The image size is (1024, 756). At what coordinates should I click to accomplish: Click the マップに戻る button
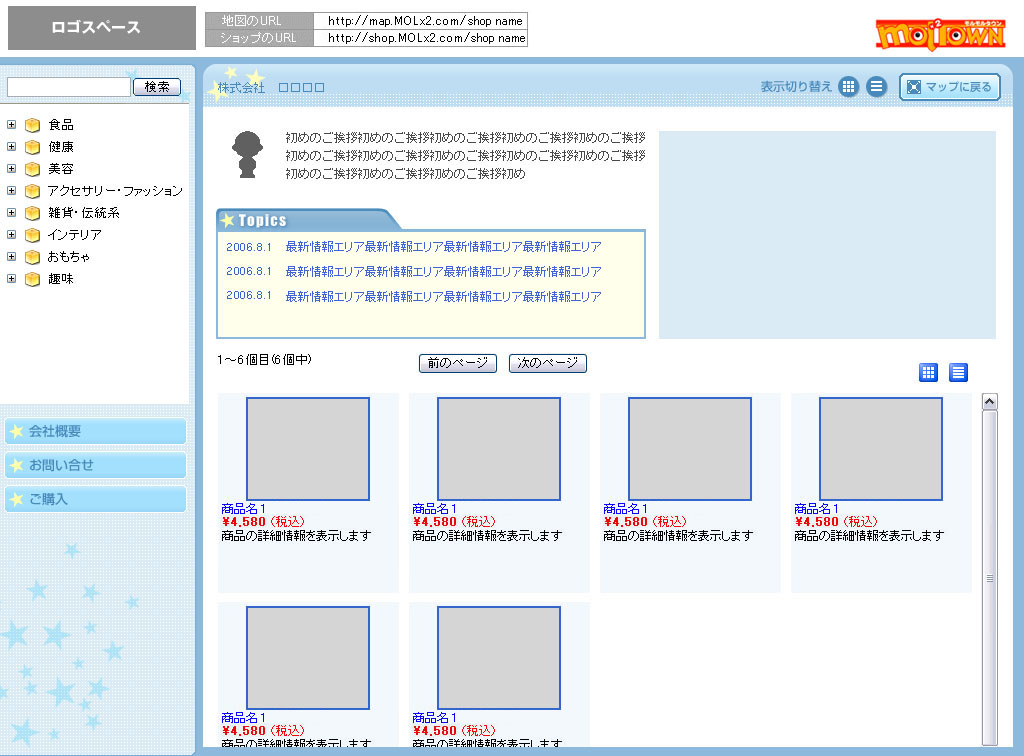[x=950, y=87]
